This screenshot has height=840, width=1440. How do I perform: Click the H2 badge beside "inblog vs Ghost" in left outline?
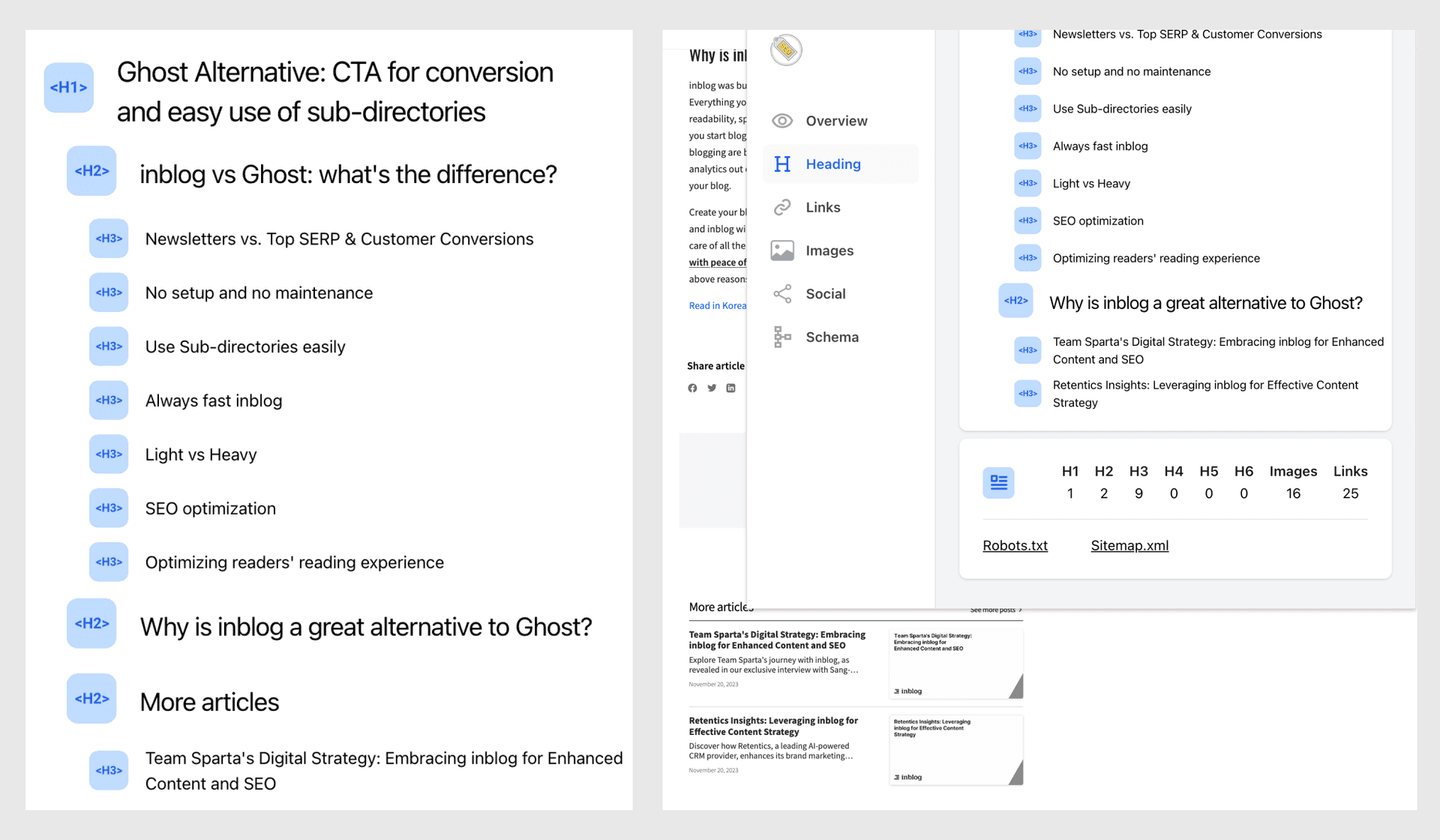pos(91,171)
